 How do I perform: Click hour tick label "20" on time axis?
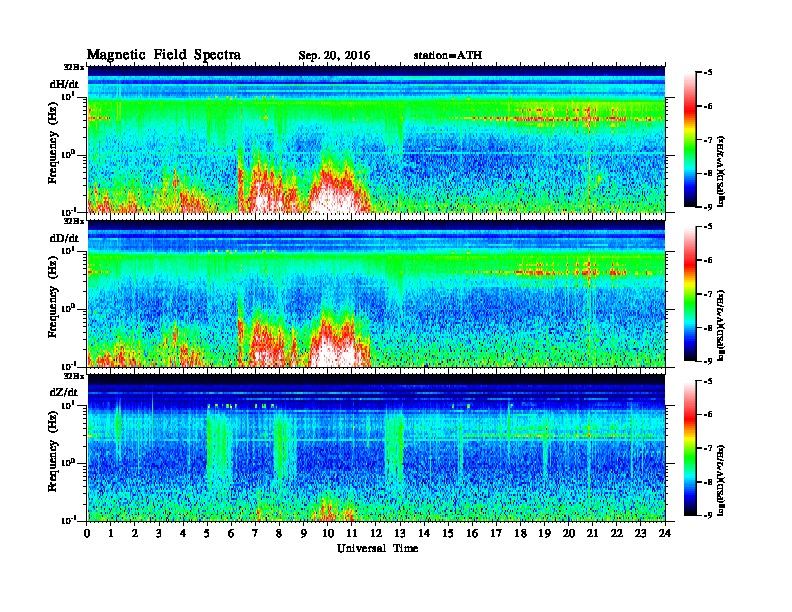point(569,533)
